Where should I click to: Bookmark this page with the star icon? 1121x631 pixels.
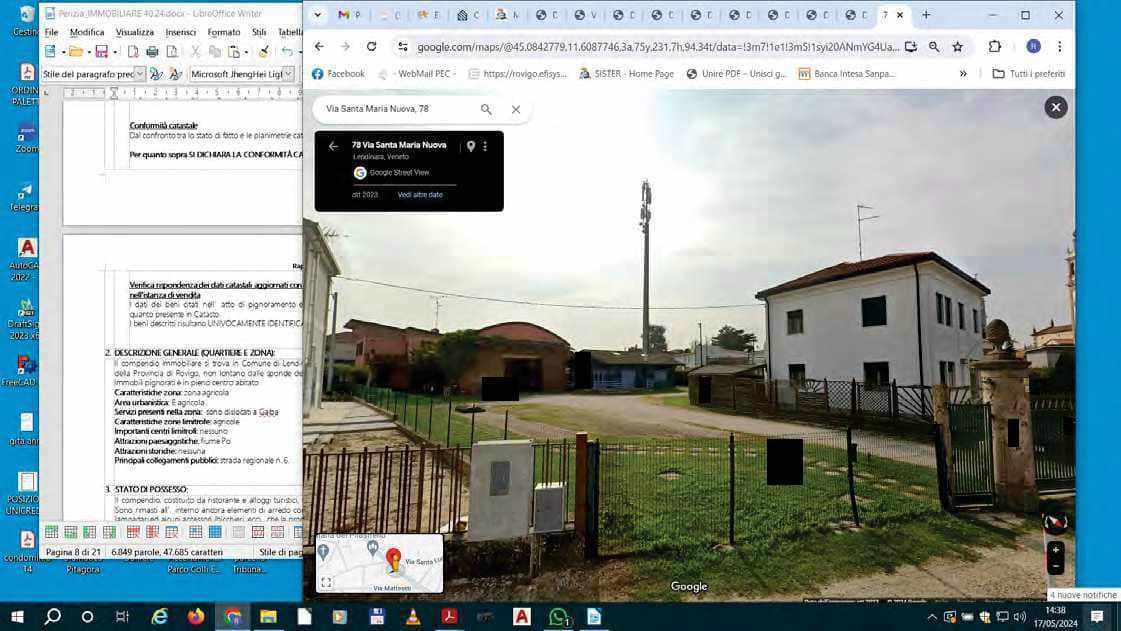coord(957,47)
